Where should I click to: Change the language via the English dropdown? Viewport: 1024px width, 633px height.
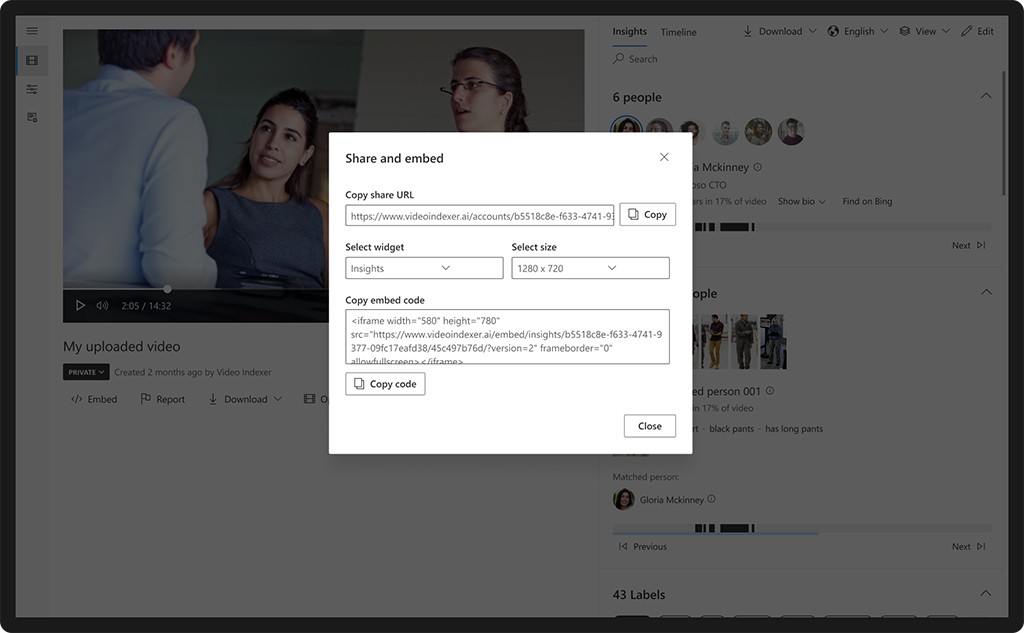[x=857, y=31]
